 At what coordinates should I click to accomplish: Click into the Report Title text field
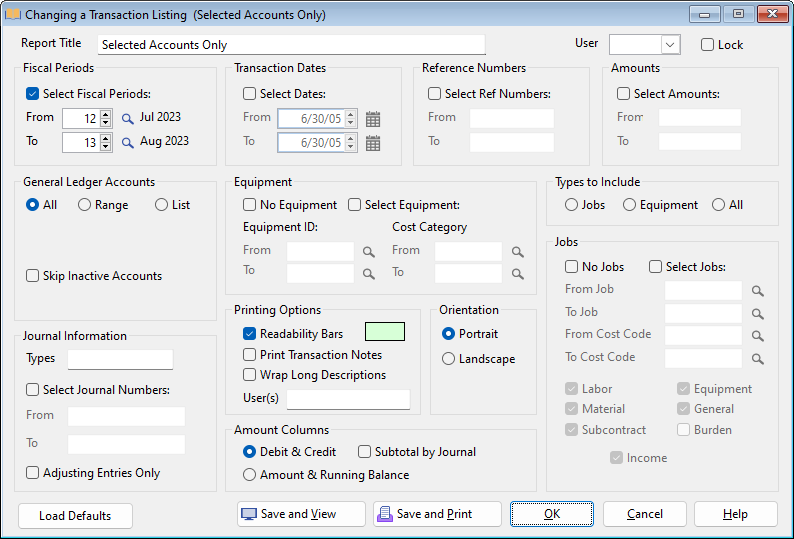tap(292, 45)
